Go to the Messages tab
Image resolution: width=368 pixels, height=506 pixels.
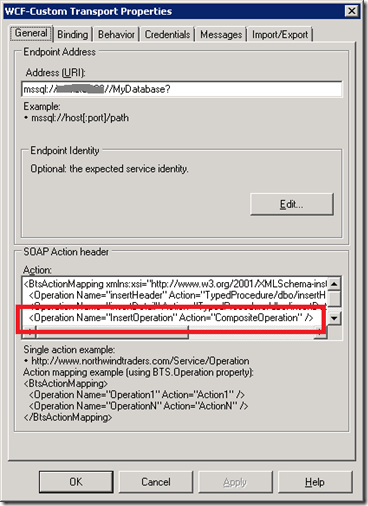[221, 34]
